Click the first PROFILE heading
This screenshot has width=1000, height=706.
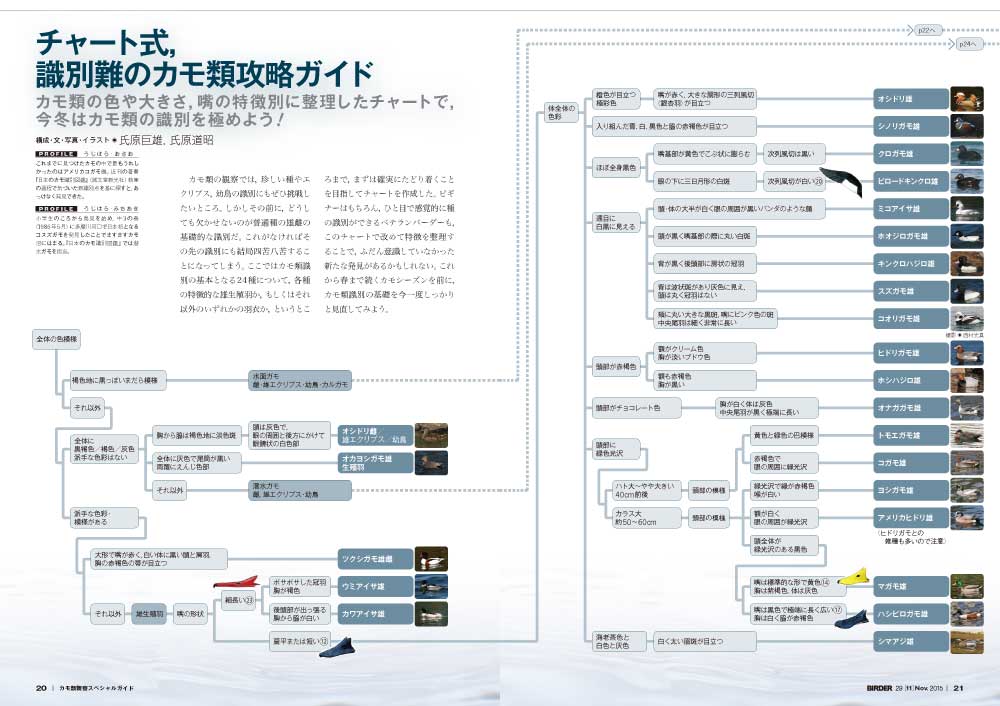pos(56,154)
